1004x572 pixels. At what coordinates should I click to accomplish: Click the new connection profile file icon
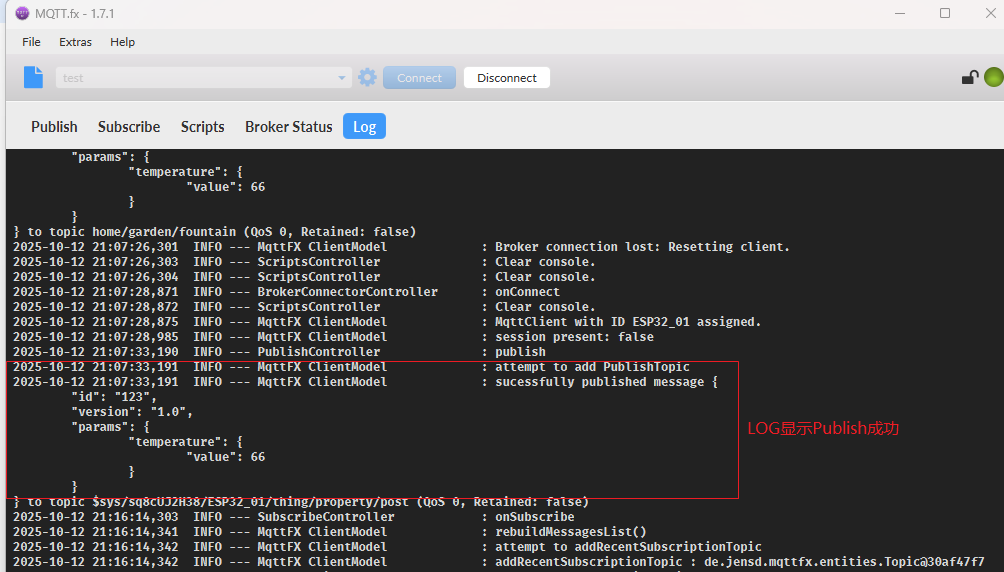33,78
